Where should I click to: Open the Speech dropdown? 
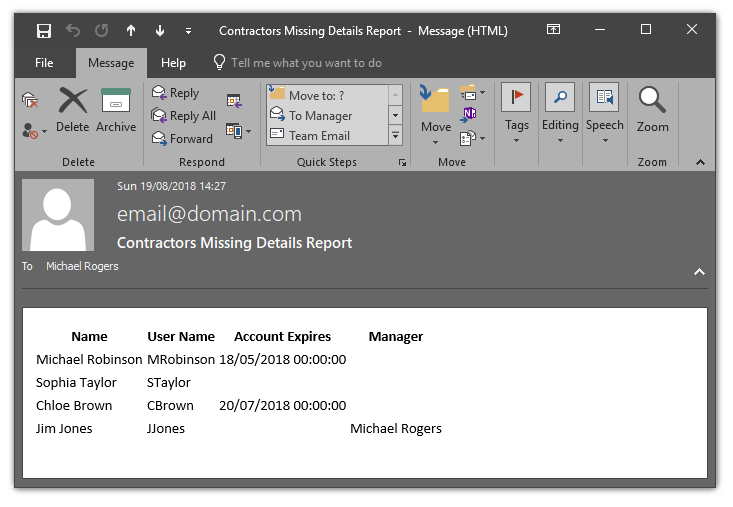tap(604, 126)
